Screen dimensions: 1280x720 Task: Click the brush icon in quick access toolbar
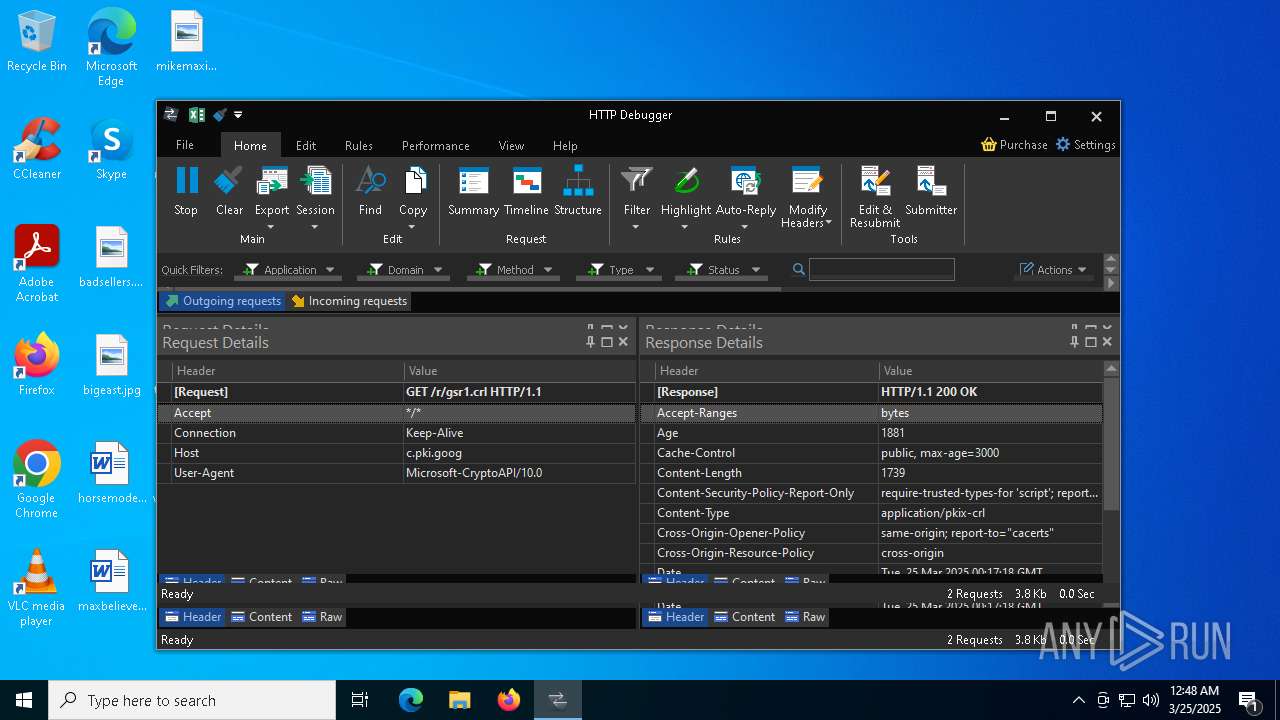[x=219, y=115]
